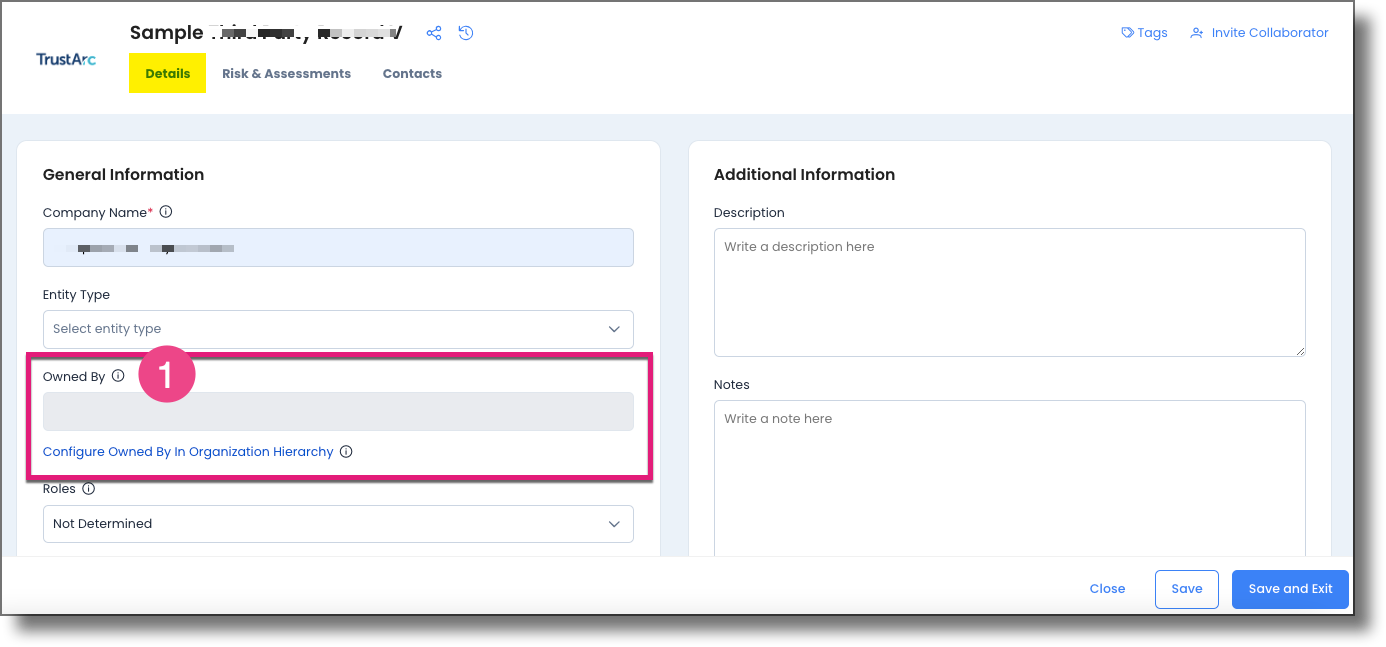This screenshot has height=647, width=1386.
Task: Click the Company Name input field
Action: (338, 247)
